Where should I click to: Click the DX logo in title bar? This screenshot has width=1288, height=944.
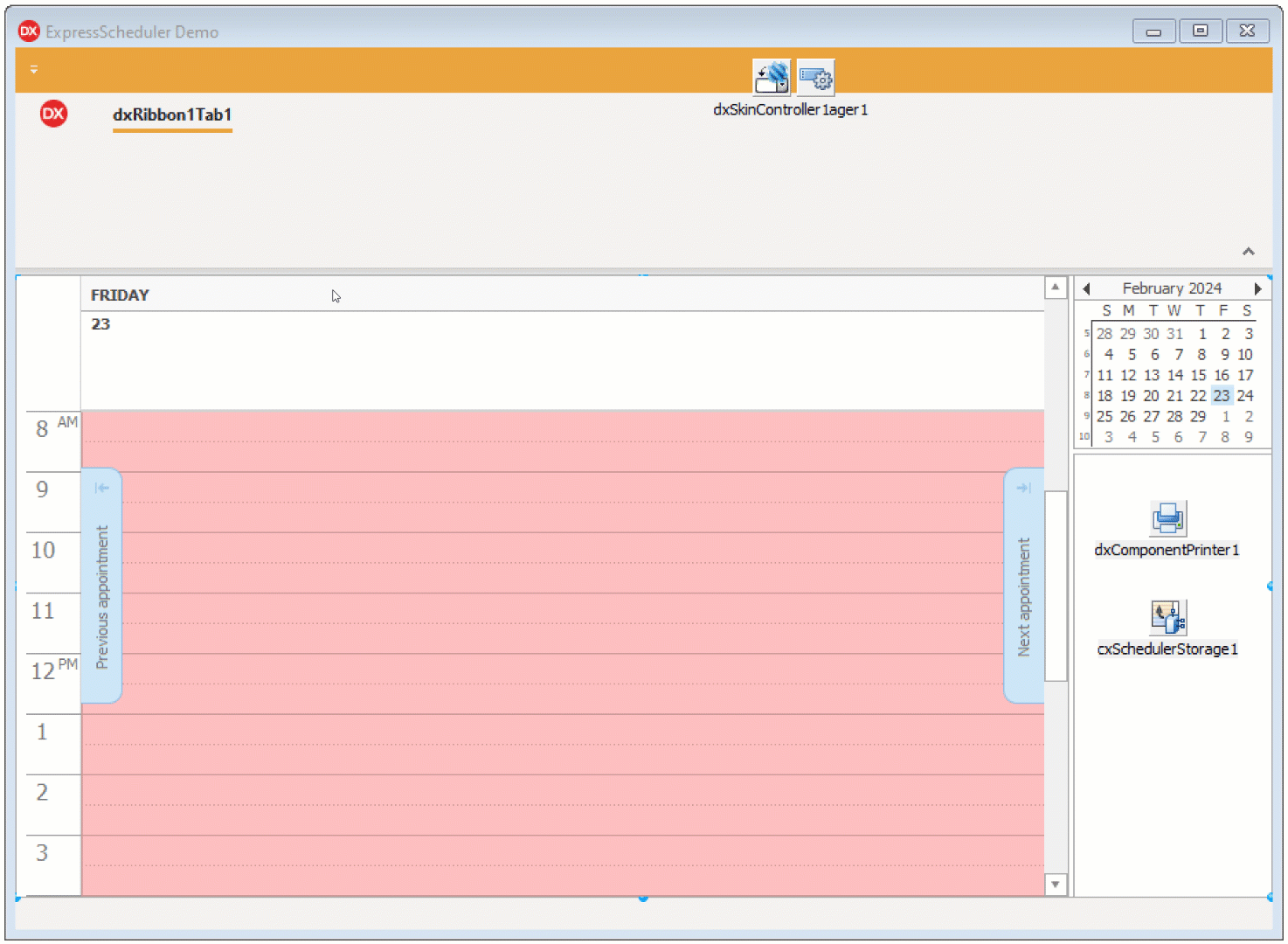[29, 31]
